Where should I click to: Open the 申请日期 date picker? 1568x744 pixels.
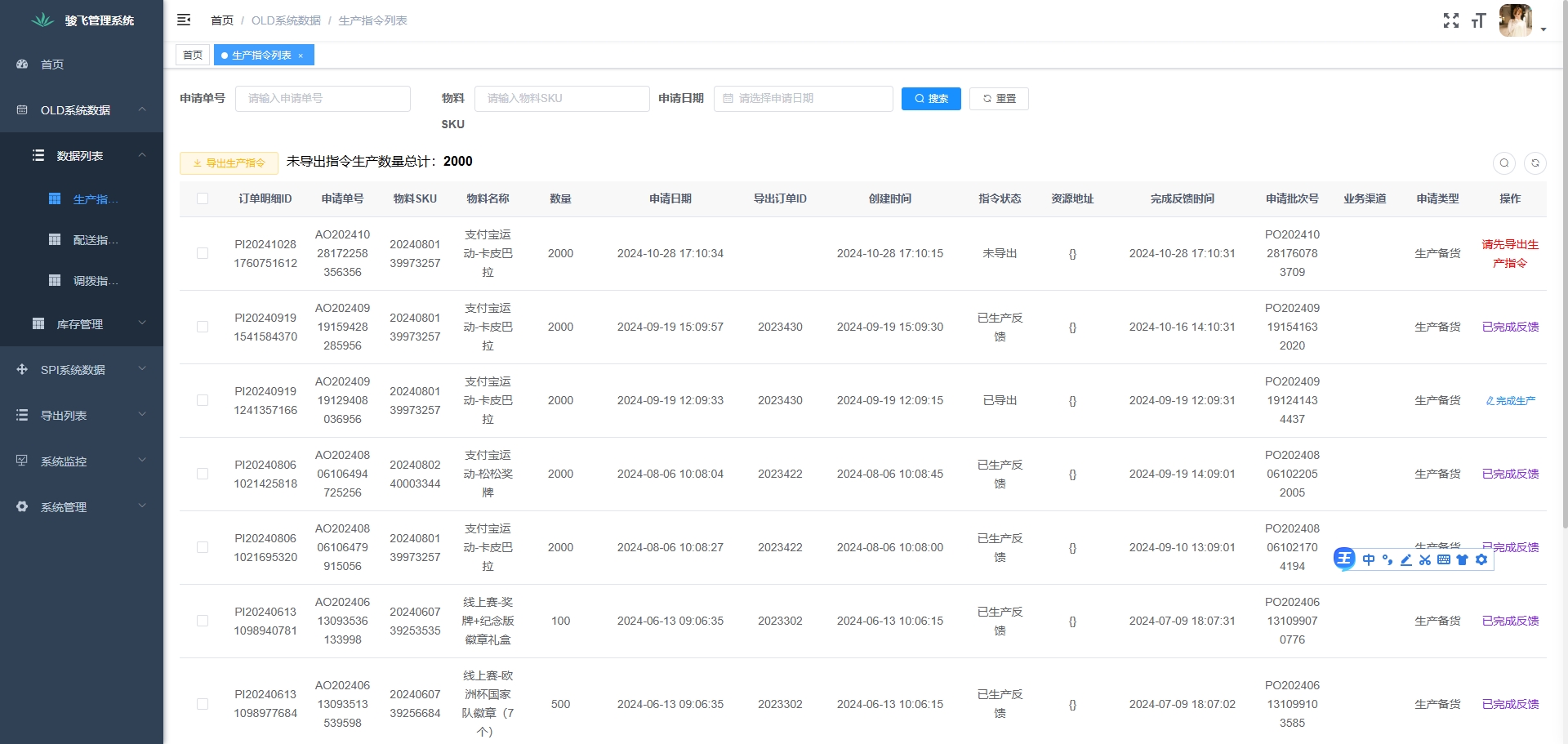[803, 98]
